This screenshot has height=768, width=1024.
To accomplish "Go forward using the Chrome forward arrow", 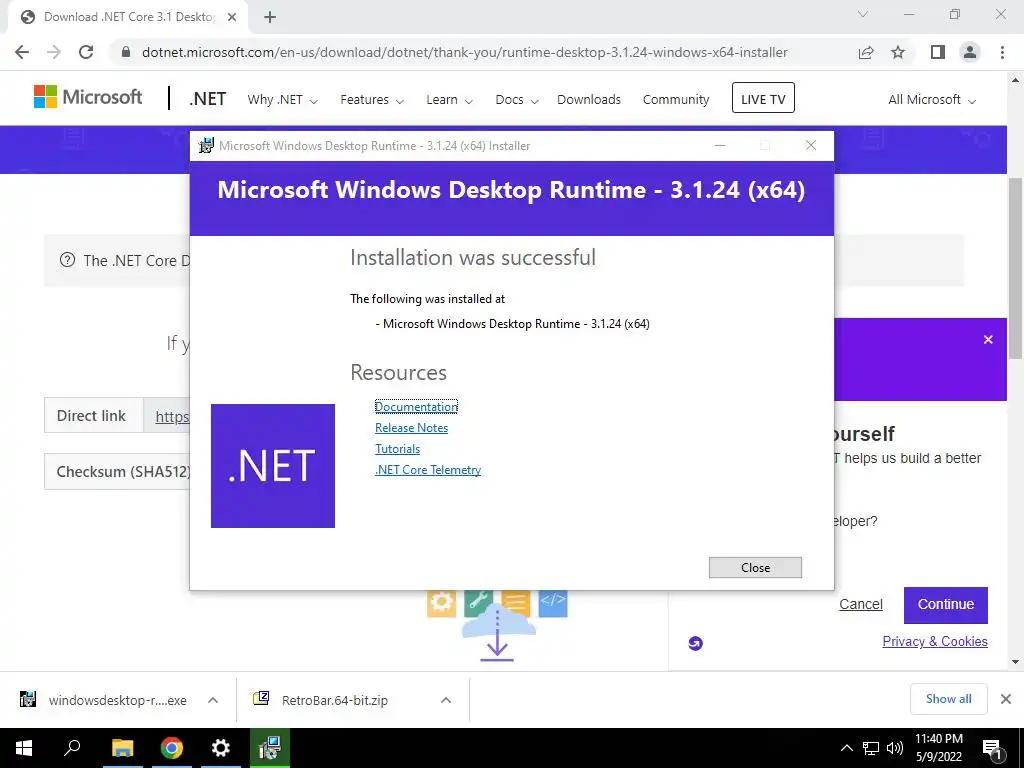I will [54, 52].
